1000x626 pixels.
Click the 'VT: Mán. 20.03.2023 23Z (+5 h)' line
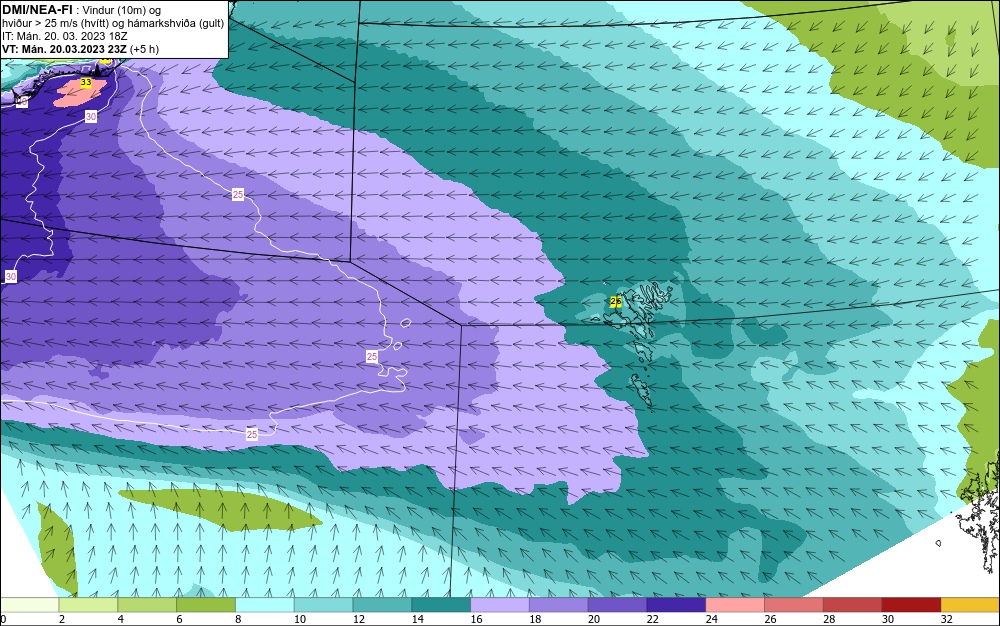pos(80,49)
